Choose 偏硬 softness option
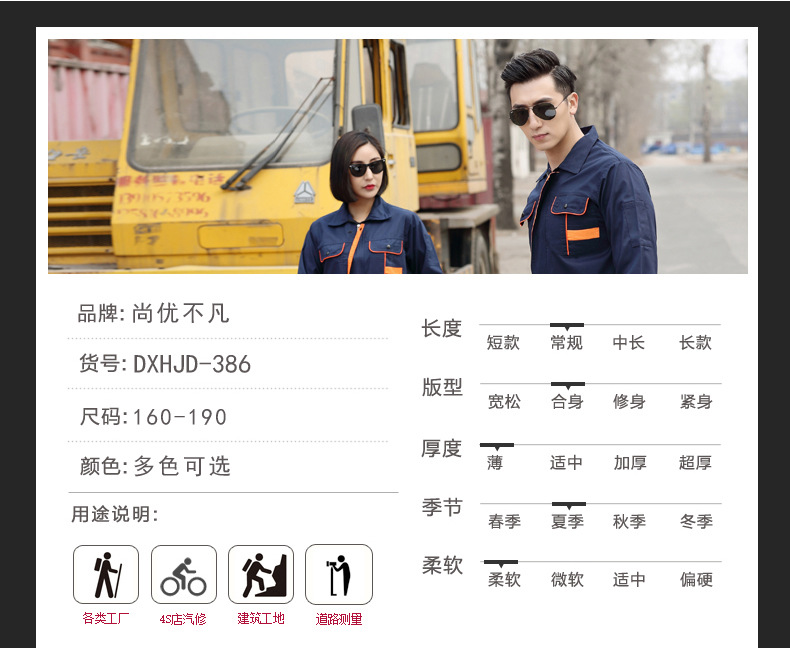 [696, 580]
